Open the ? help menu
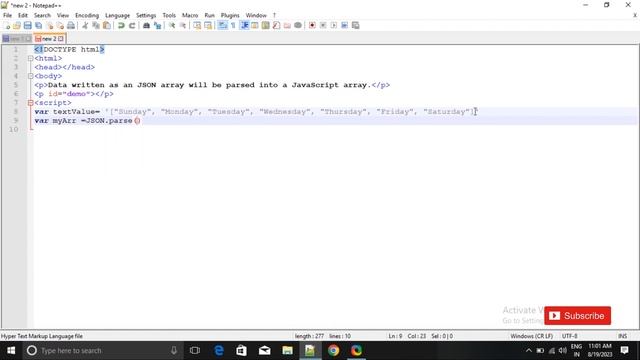The image size is (640, 360). [274, 15]
